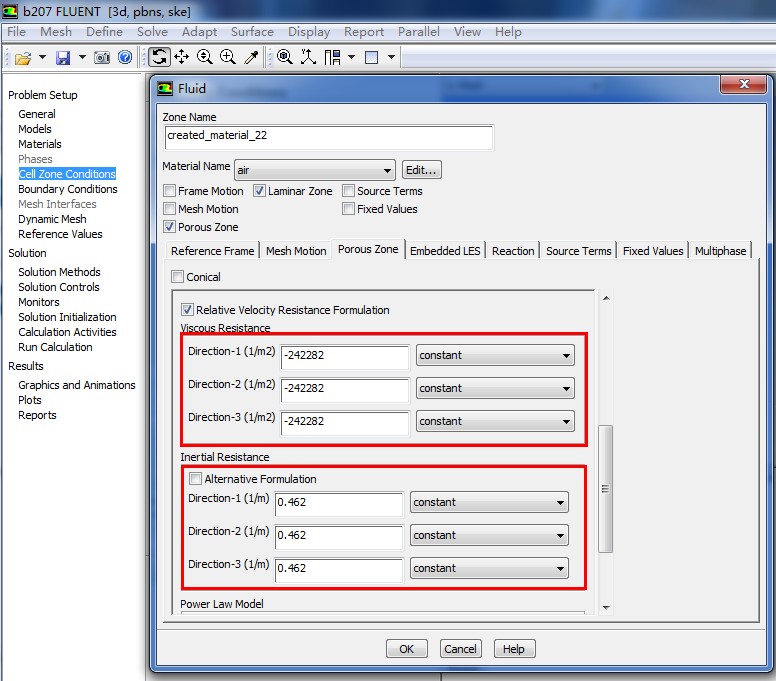Image resolution: width=776 pixels, height=681 pixels.
Task: Open help with the question mark icon
Action: tap(125, 58)
